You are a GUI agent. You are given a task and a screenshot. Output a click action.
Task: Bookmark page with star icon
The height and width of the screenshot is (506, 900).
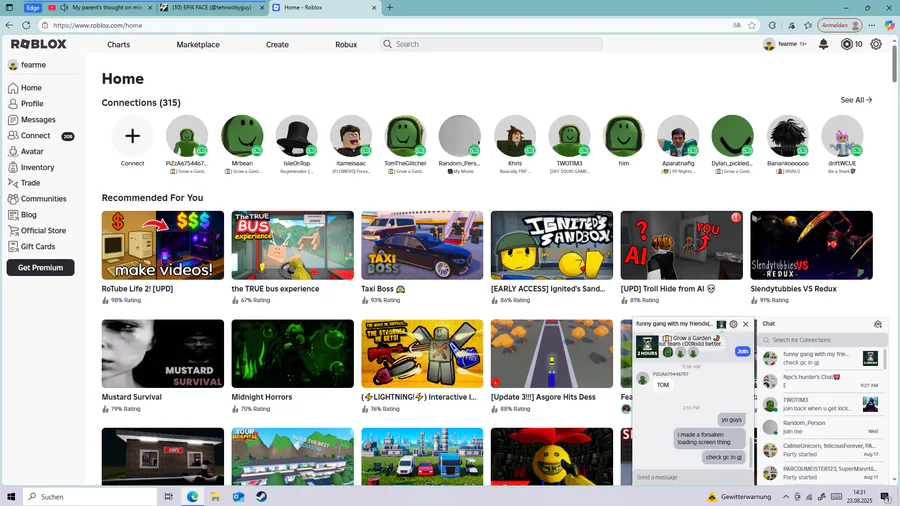pyautogui.click(x=752, y=25)
